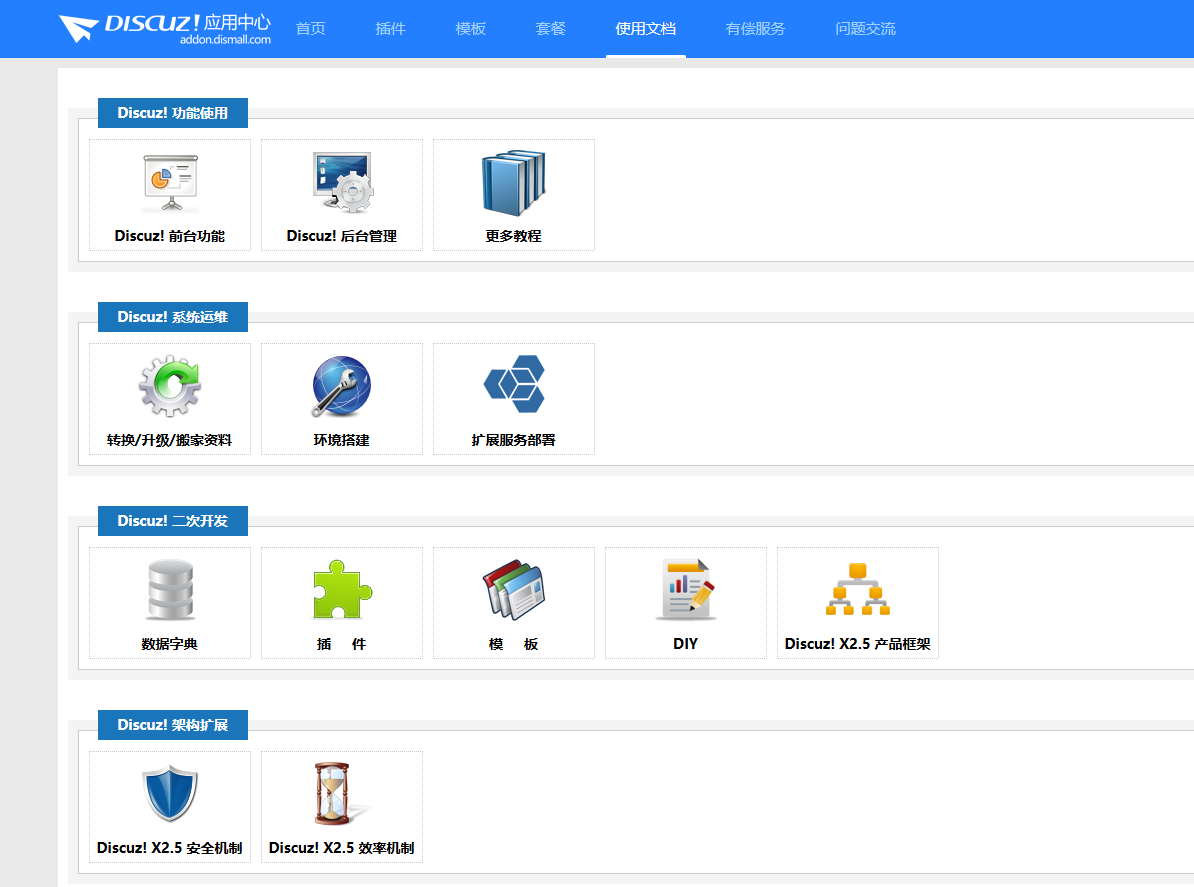Open the Discuz! X2.5 安全机制 link
The height and width of the screenshot is (887, 1194).
tap(170, 848)
